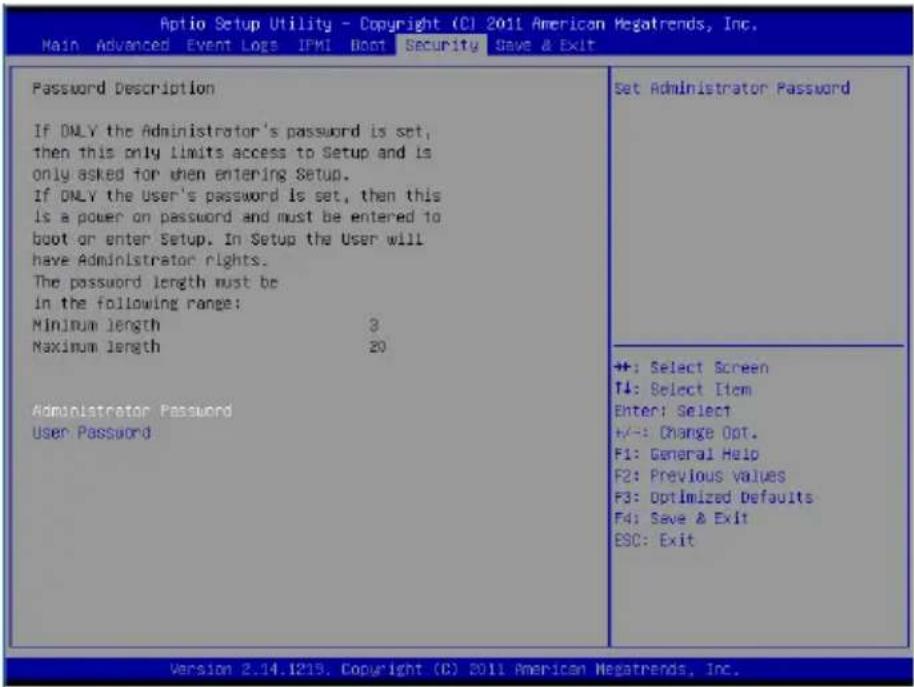The width and height of the screenshot is (914, 687).
Task: Open the Main tab
Action: tap(60, 45)
